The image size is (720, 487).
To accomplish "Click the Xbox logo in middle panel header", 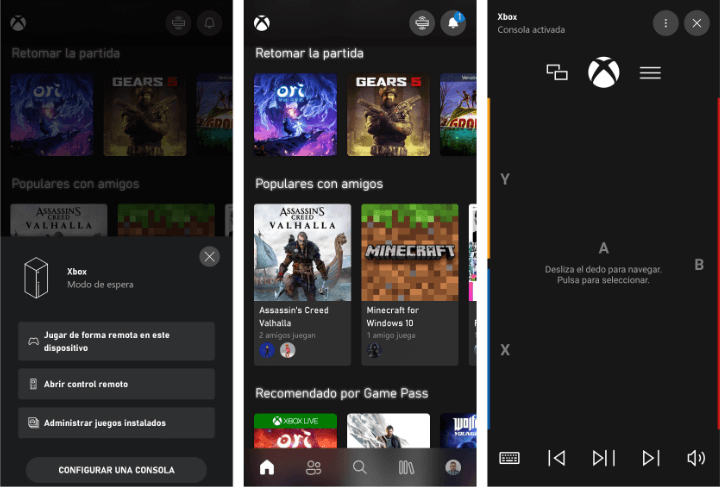I will 262,23.
